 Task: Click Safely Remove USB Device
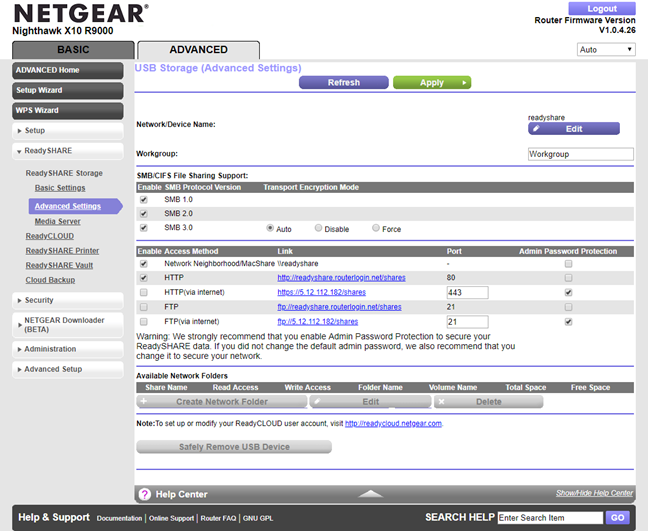tap(234, 447)
